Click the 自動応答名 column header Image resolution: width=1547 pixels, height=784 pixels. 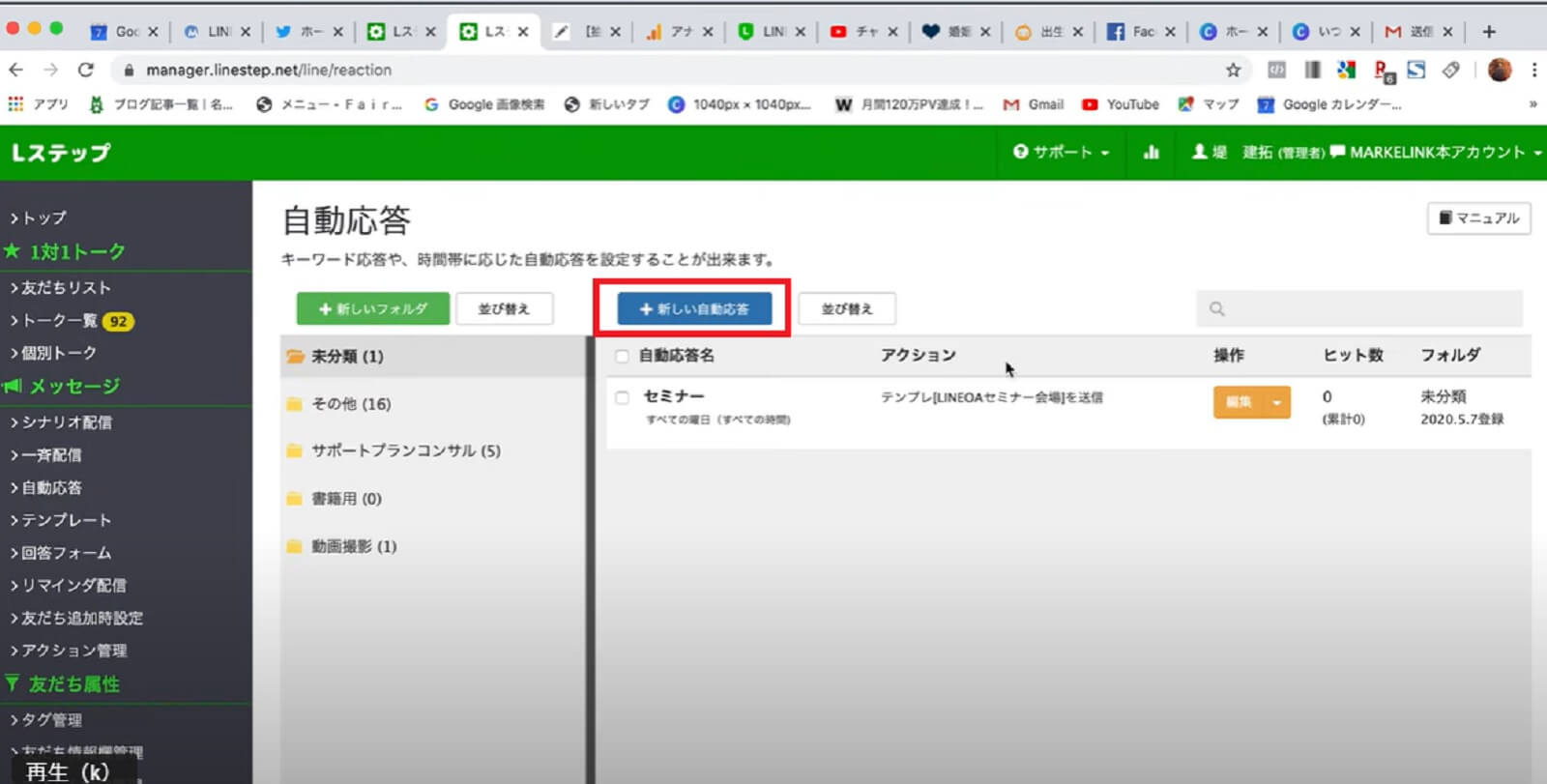click(x=676, y=355)
